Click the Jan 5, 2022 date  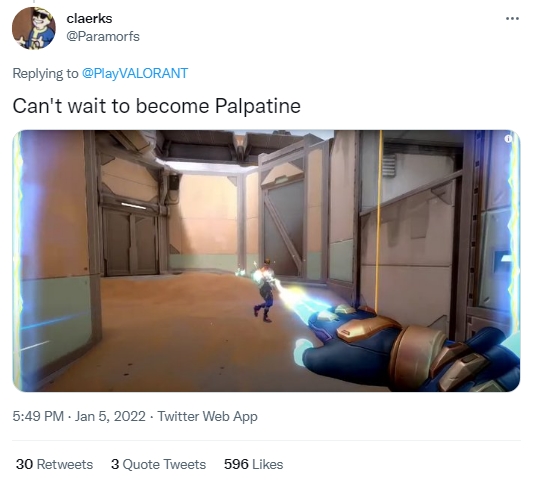click(x=110, y=416)
